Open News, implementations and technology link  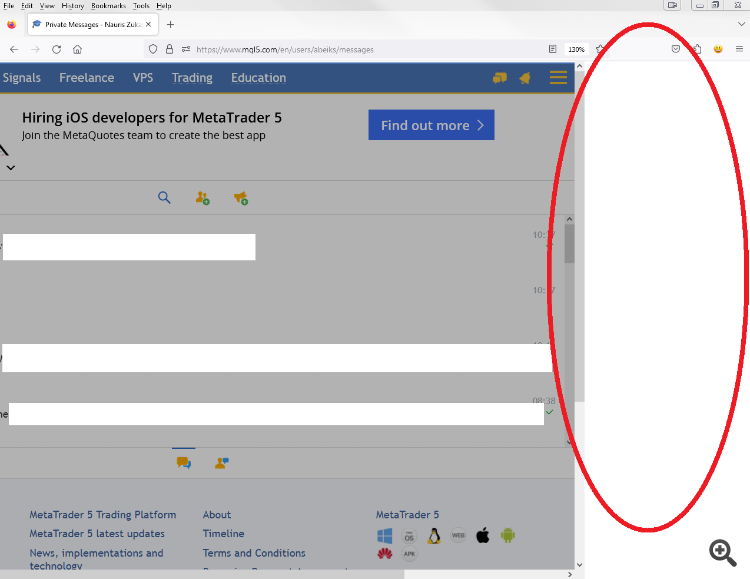[97, 559]
